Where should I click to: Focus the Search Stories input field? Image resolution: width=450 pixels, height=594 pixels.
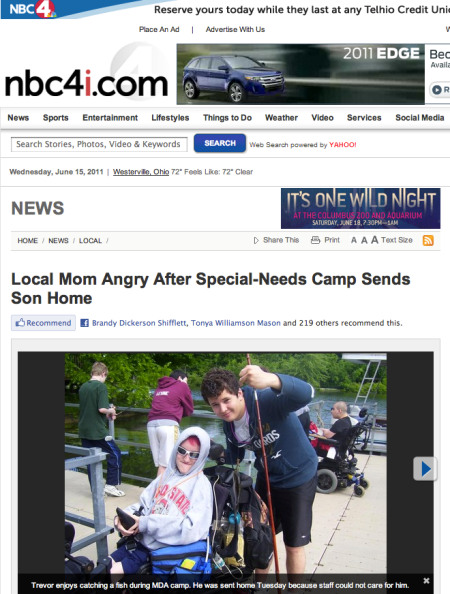tap(99, 144)
